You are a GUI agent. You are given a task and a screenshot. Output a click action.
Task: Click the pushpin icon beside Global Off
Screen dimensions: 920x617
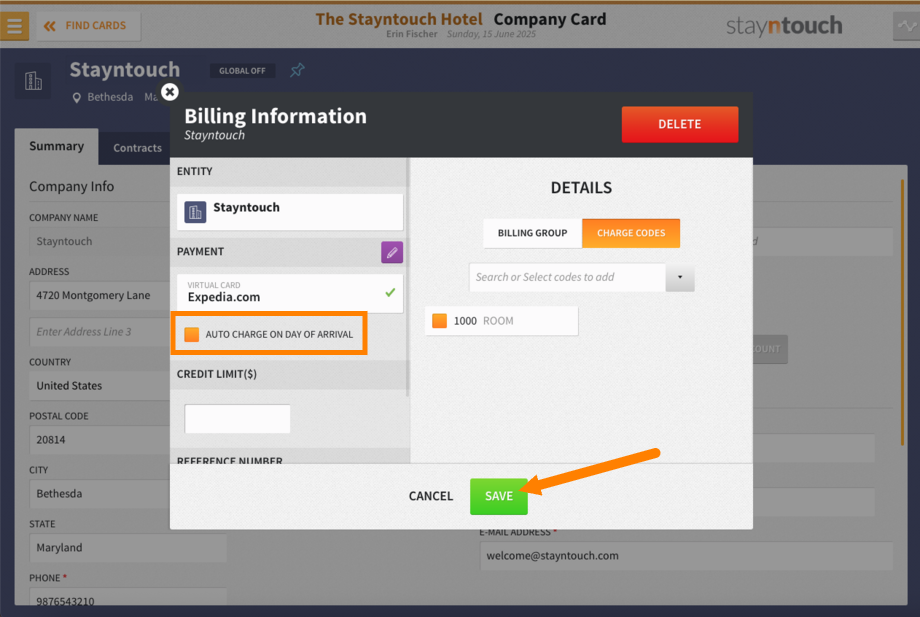297,70
